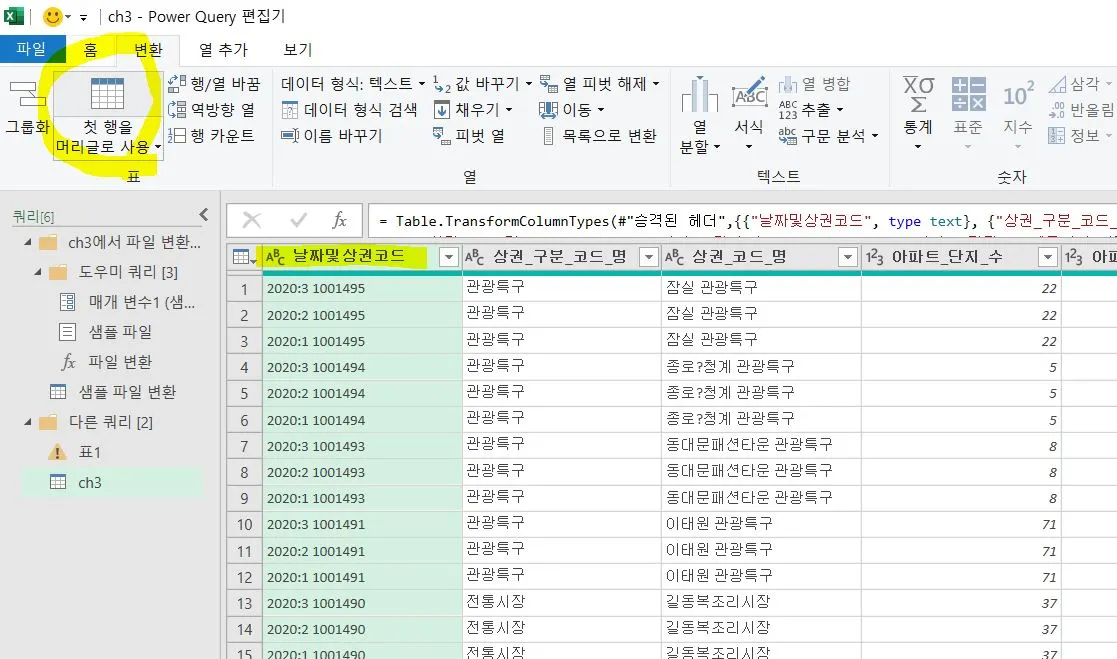1117x659 pixels.
Task: Select the 표1 query with warning
Action: [x=77, y=452]
